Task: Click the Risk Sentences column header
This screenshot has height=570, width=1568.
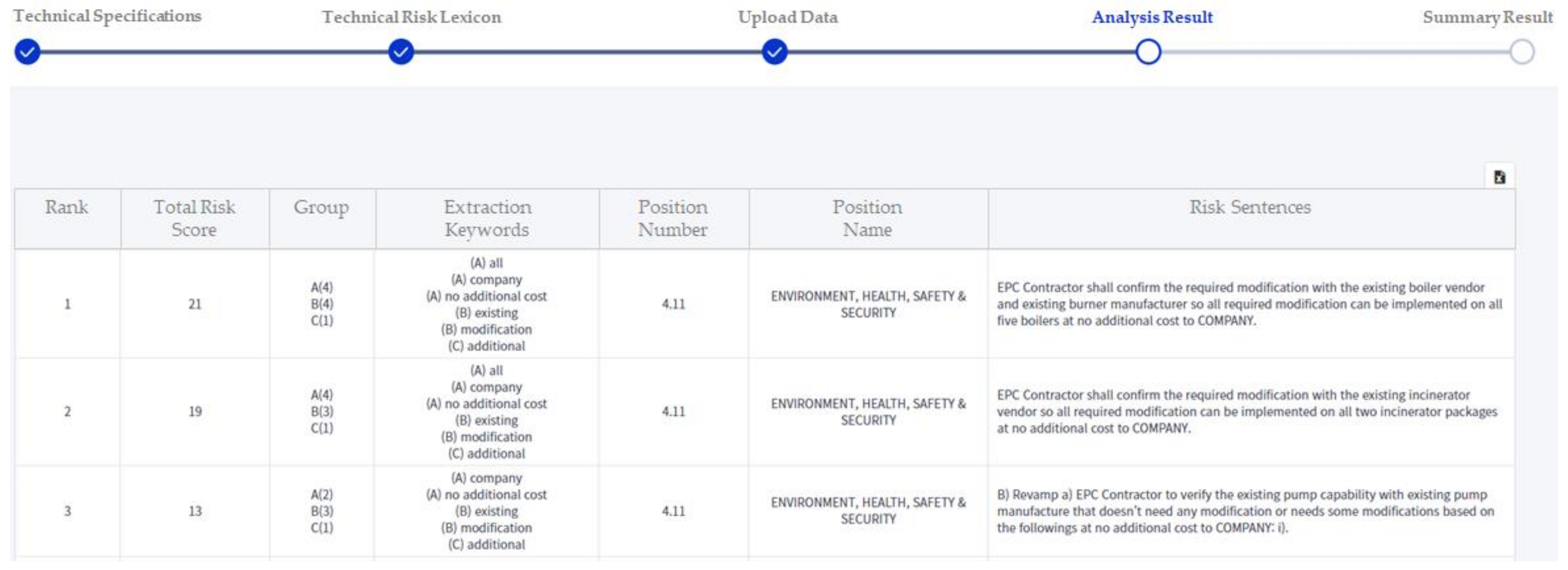Action: tap(1250, 208)
